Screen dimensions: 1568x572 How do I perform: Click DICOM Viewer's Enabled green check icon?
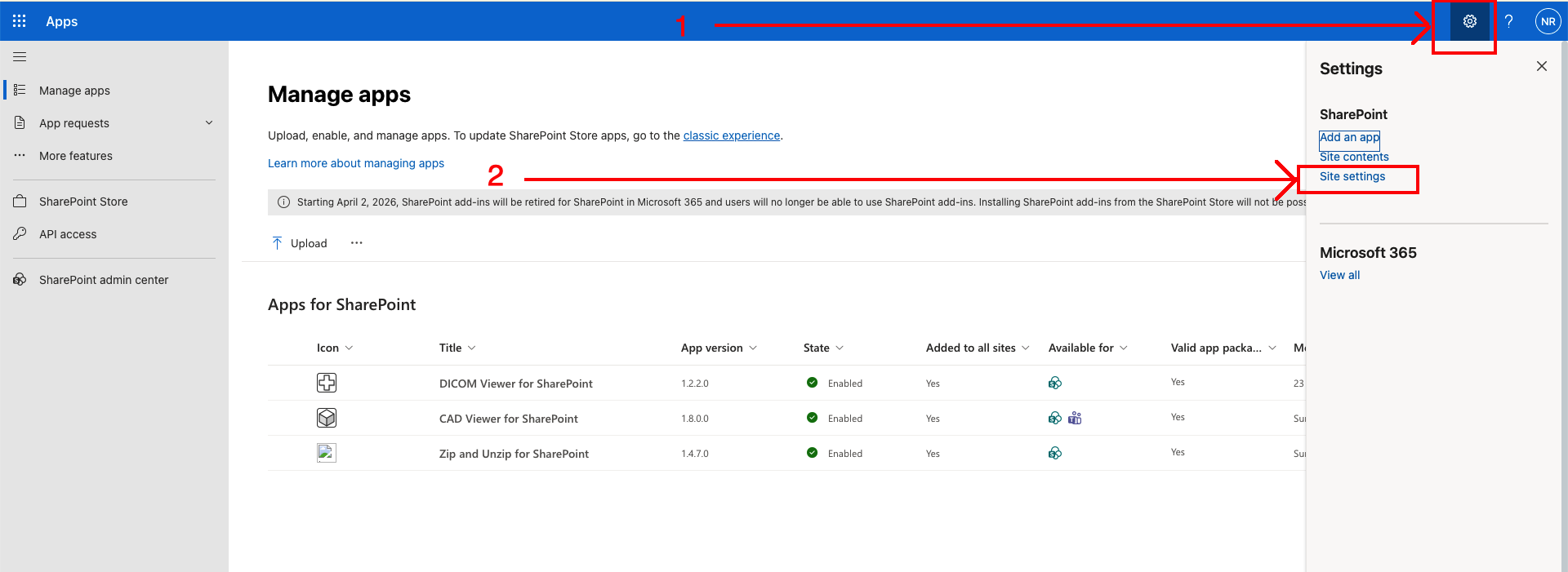(x=812, y=383)
